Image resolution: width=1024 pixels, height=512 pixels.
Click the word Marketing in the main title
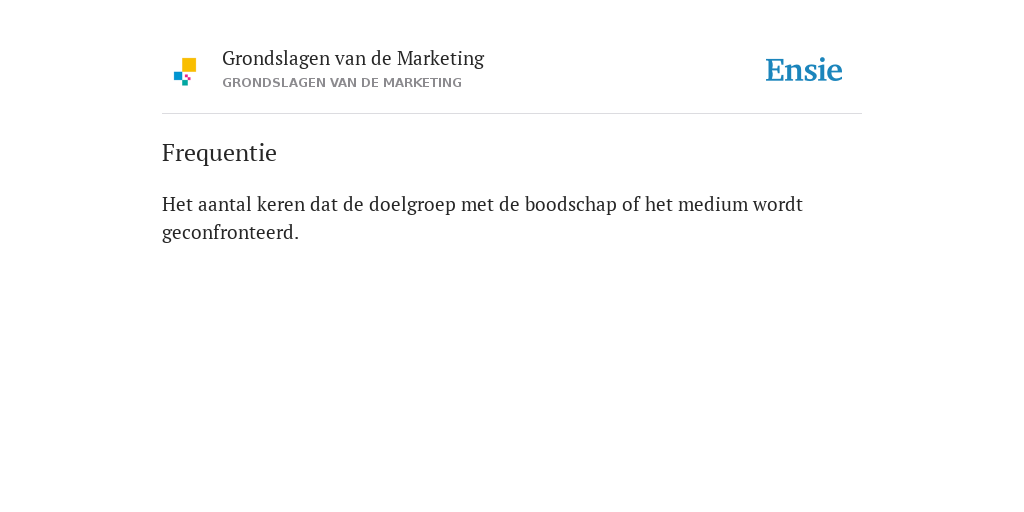440,59
